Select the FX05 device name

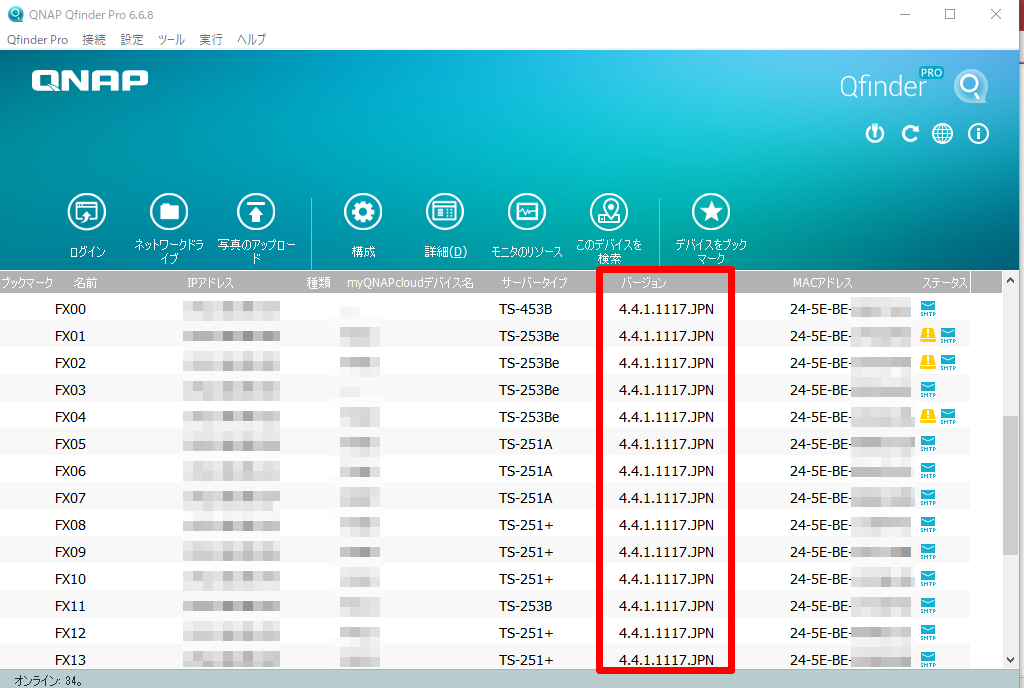click(71, 444)
